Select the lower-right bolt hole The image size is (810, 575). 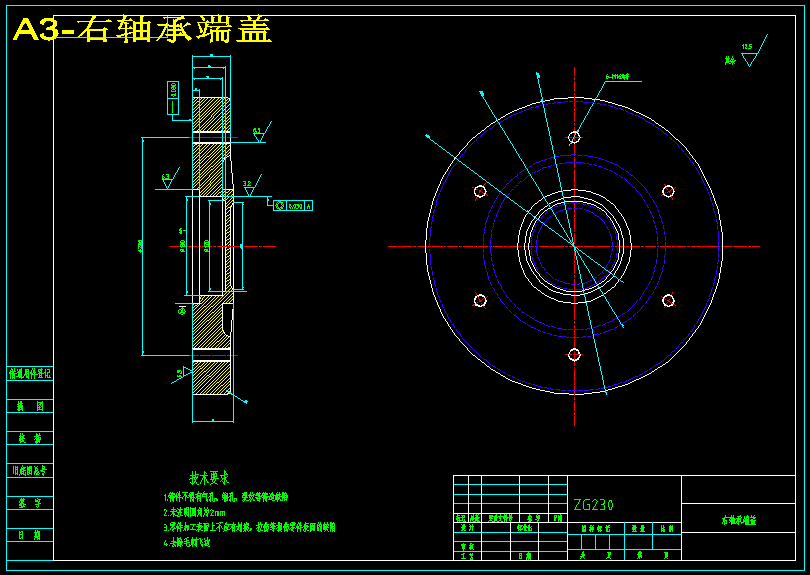click(668, 300)
